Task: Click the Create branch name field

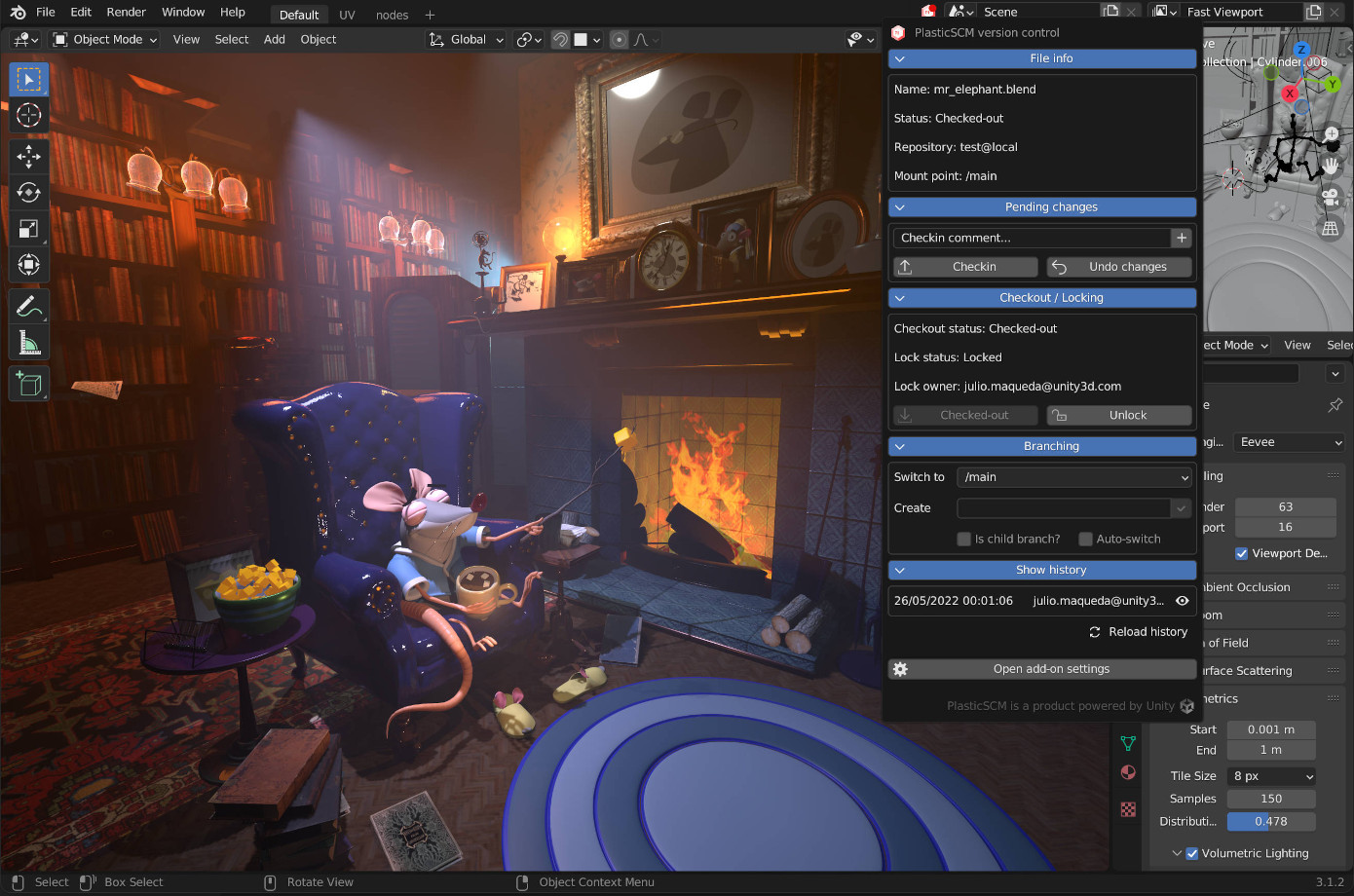Action: point(1065,508)
